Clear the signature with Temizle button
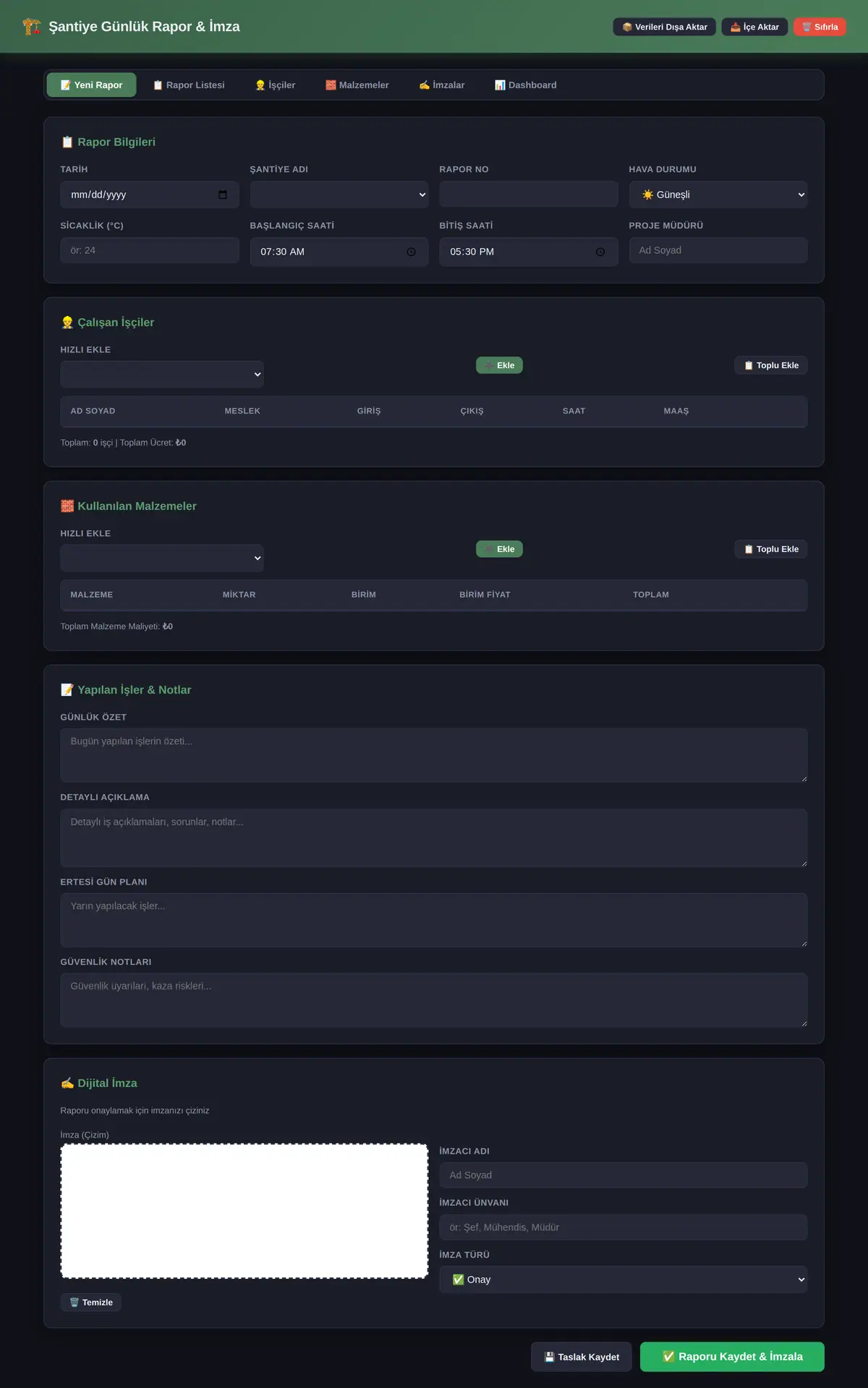 (x=91, y=1303)
